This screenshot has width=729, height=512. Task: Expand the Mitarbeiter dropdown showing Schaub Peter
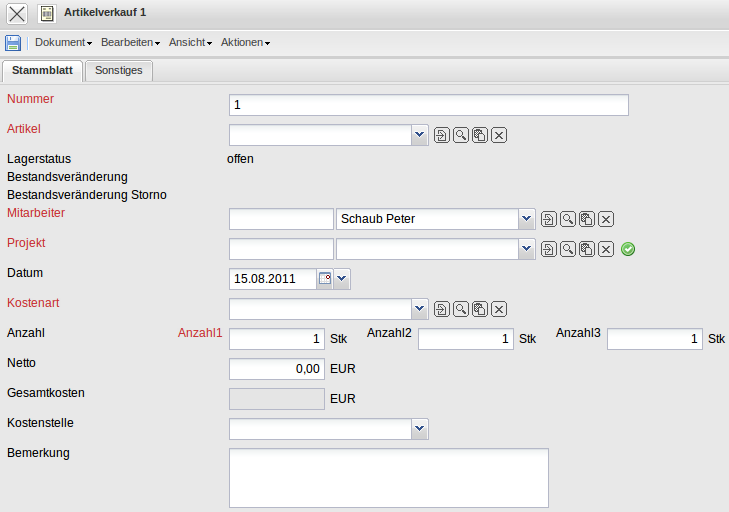click(x=526, y=219)
